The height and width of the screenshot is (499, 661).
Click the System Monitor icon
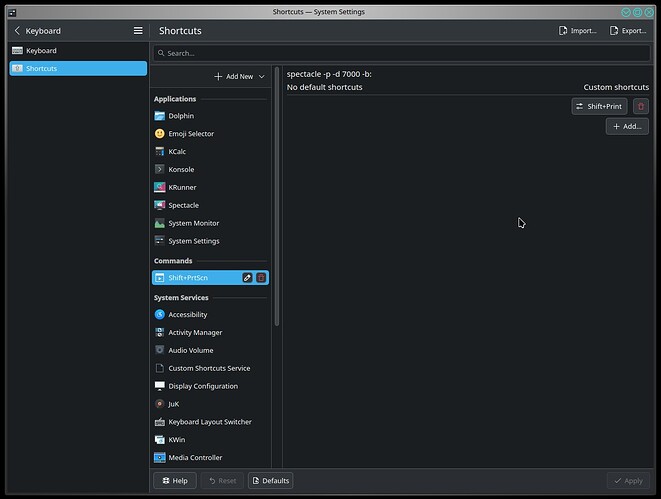[x=159, y=223]
